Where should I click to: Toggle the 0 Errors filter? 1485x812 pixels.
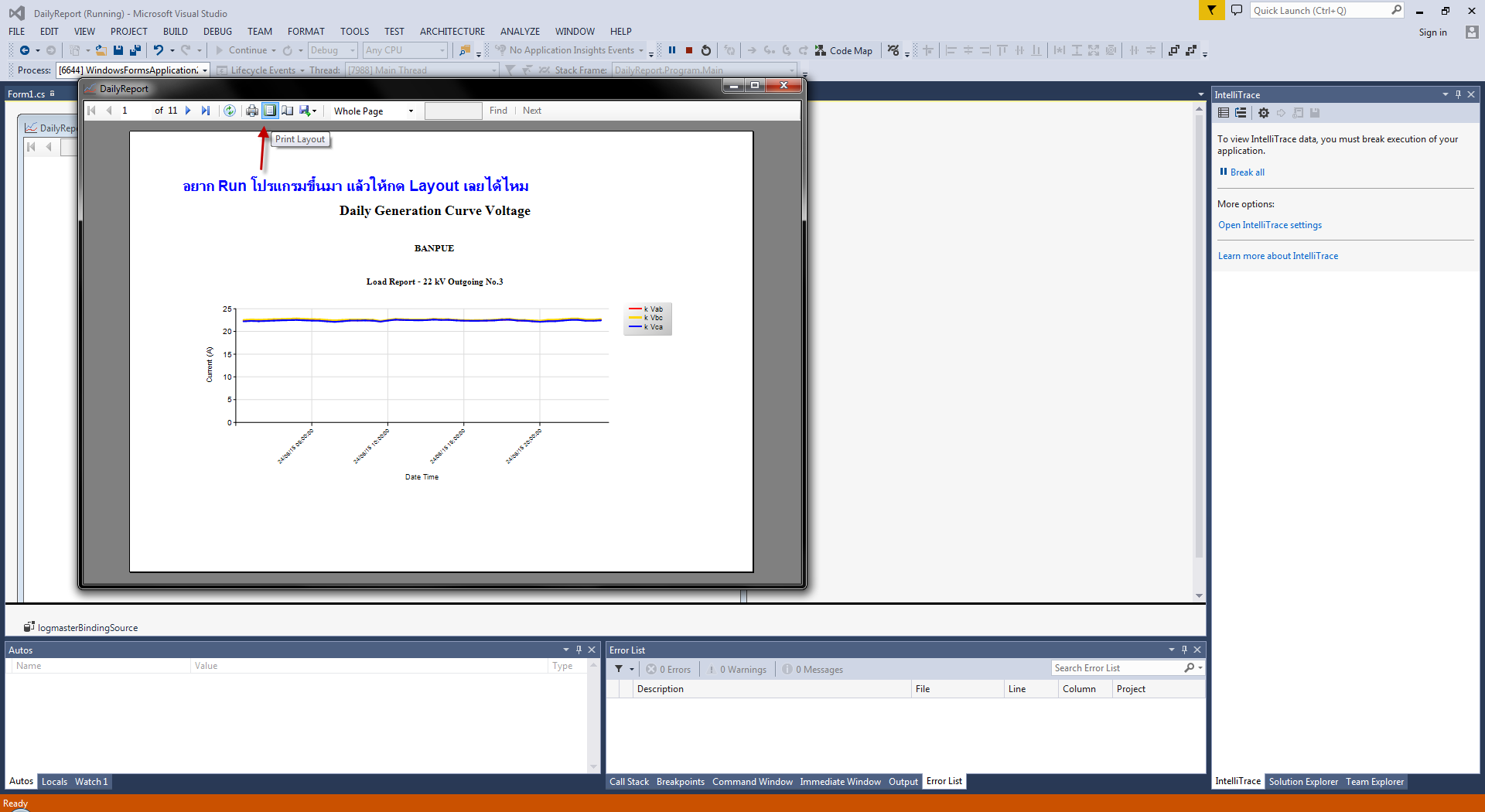pos(669,670)
